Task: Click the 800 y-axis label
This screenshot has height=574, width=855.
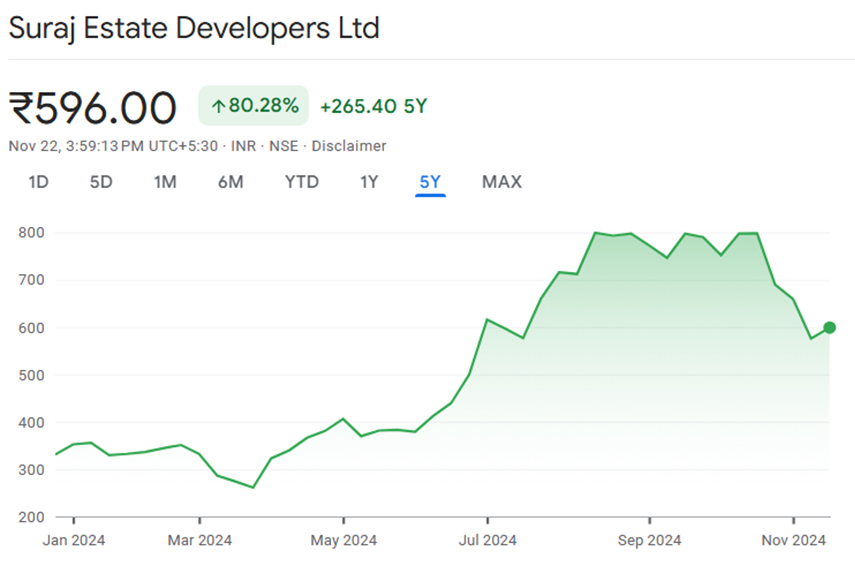Action: click(31, 233)
